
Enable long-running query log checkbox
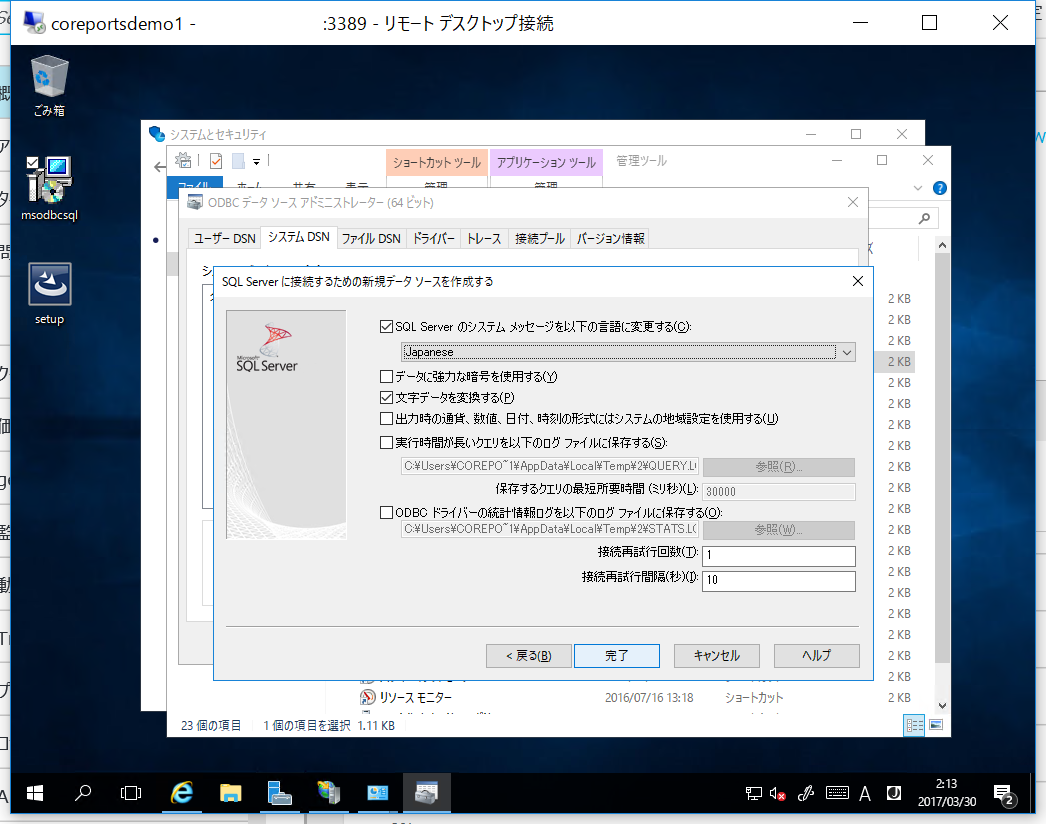(386, 442)
